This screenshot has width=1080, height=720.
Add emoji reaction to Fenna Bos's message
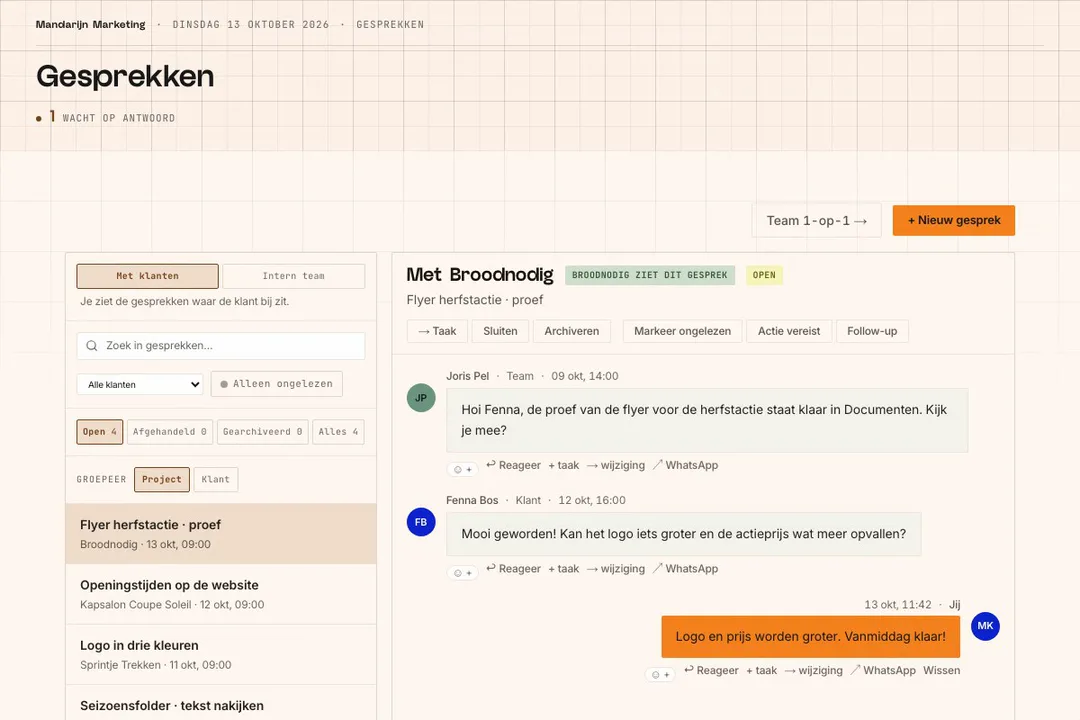pyautogui.click(x=463, y=573)
